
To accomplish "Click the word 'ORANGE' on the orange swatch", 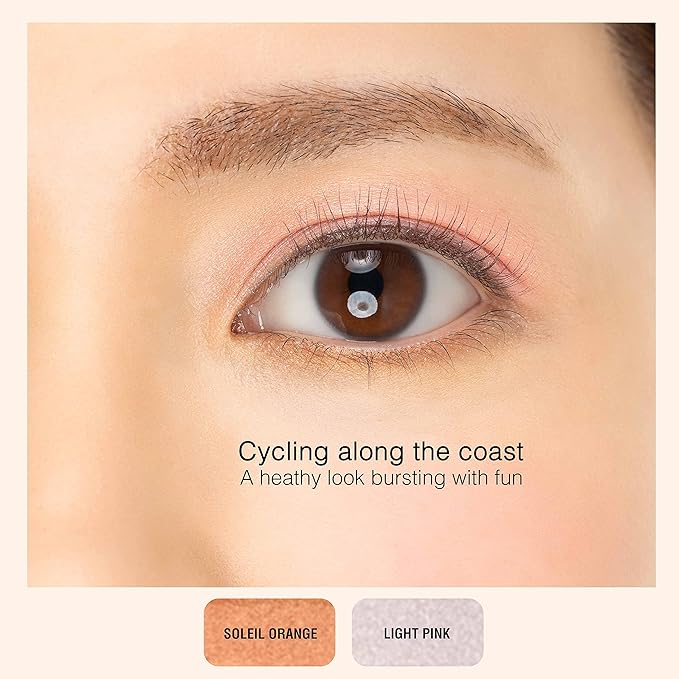I will click(x=293, y=634).
